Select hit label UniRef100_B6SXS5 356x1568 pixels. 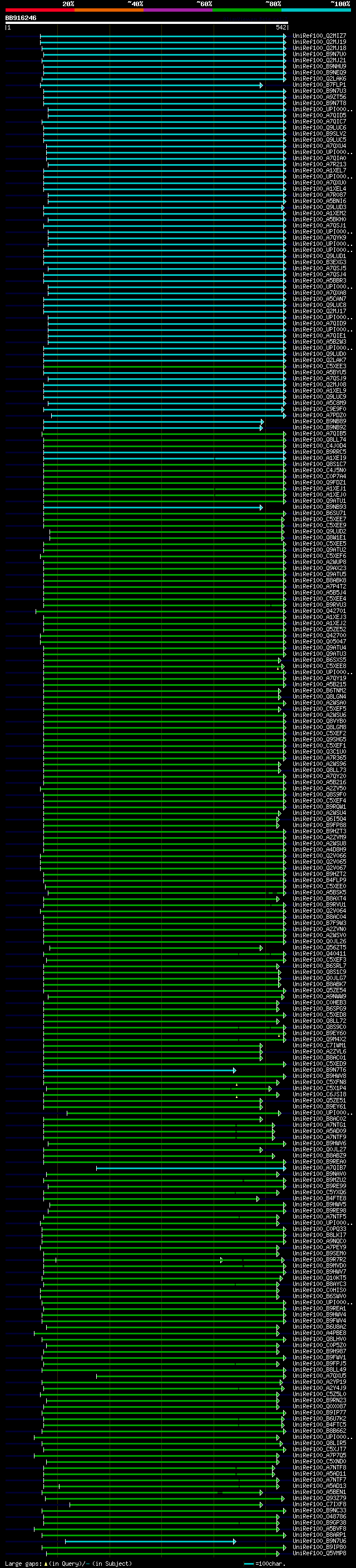tap(319, 660)
